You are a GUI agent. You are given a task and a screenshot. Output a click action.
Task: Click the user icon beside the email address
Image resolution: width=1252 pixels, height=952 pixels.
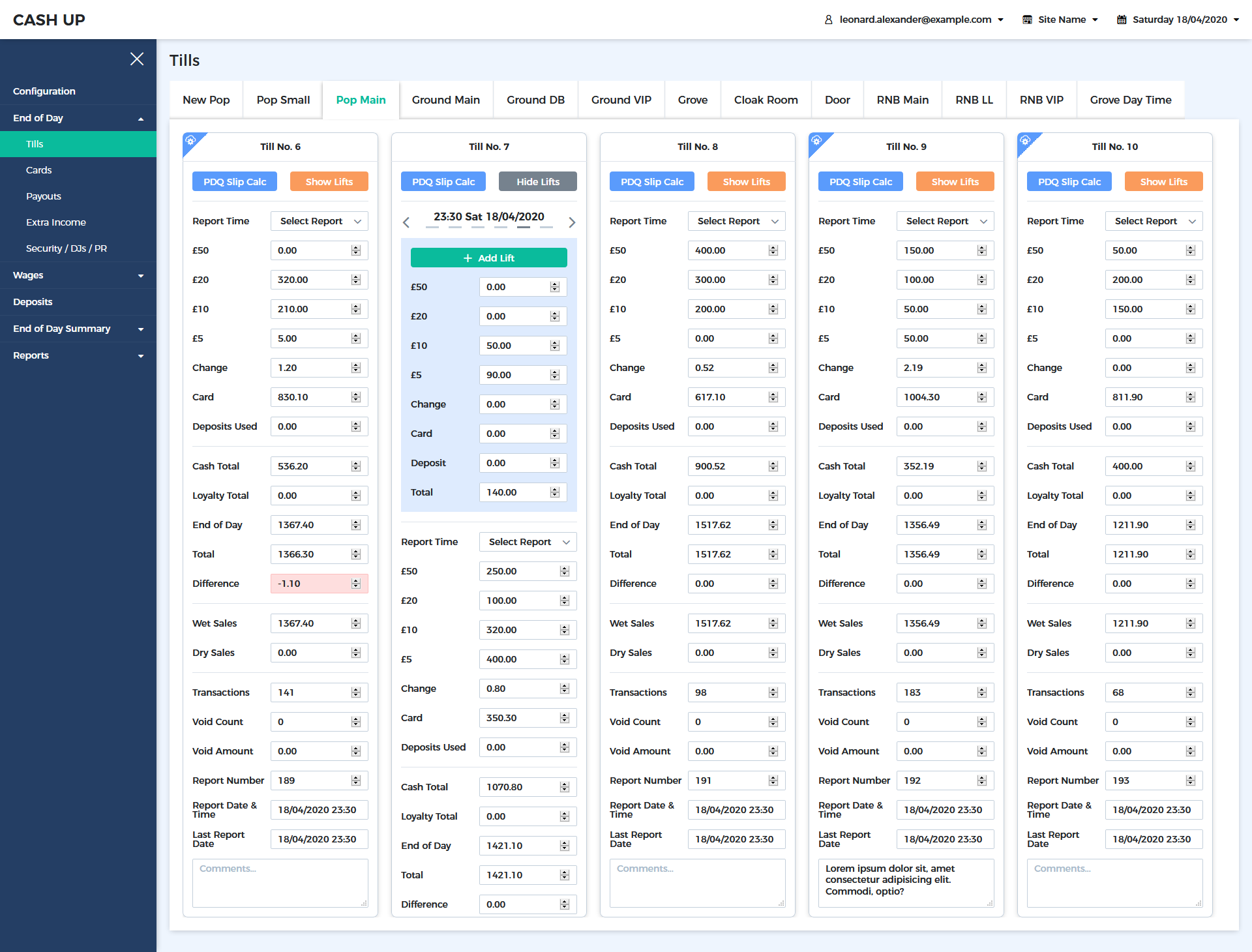pos(828,20)
